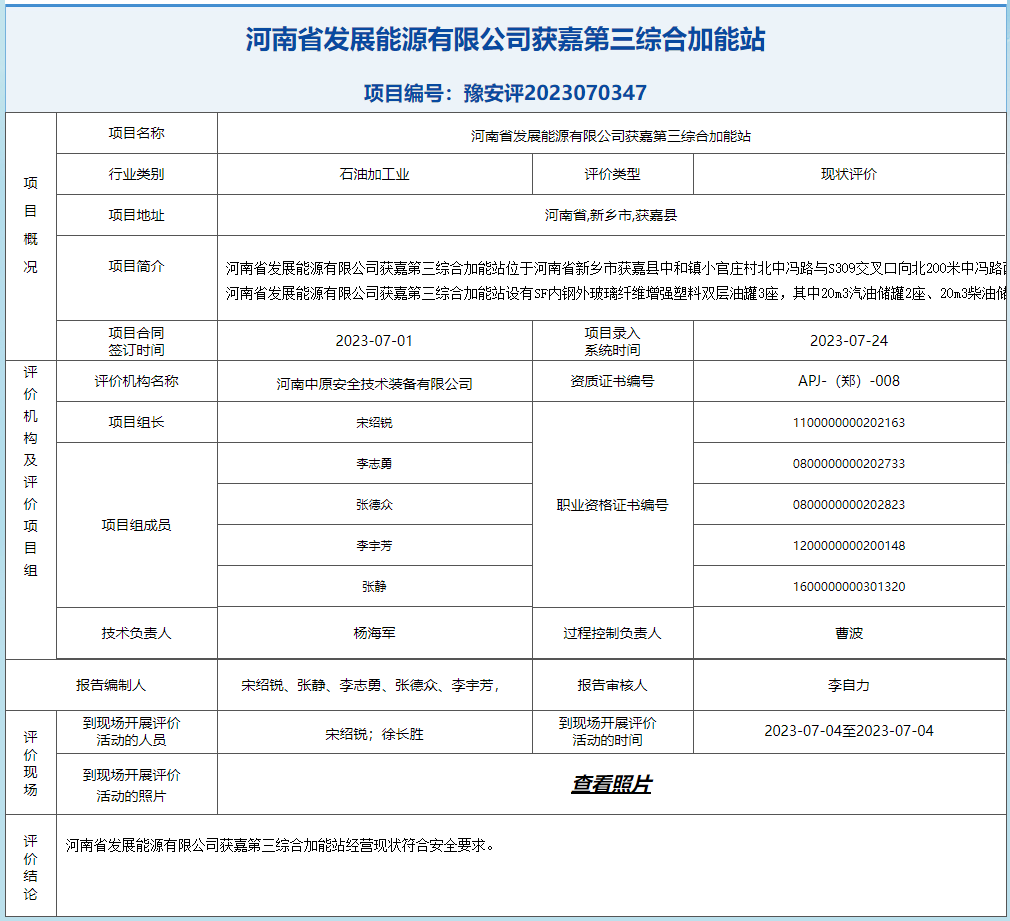The image size is (1010, 921).
Task: Click the address 河南省,新乡市,获嘉县
Action: [611, 215]
